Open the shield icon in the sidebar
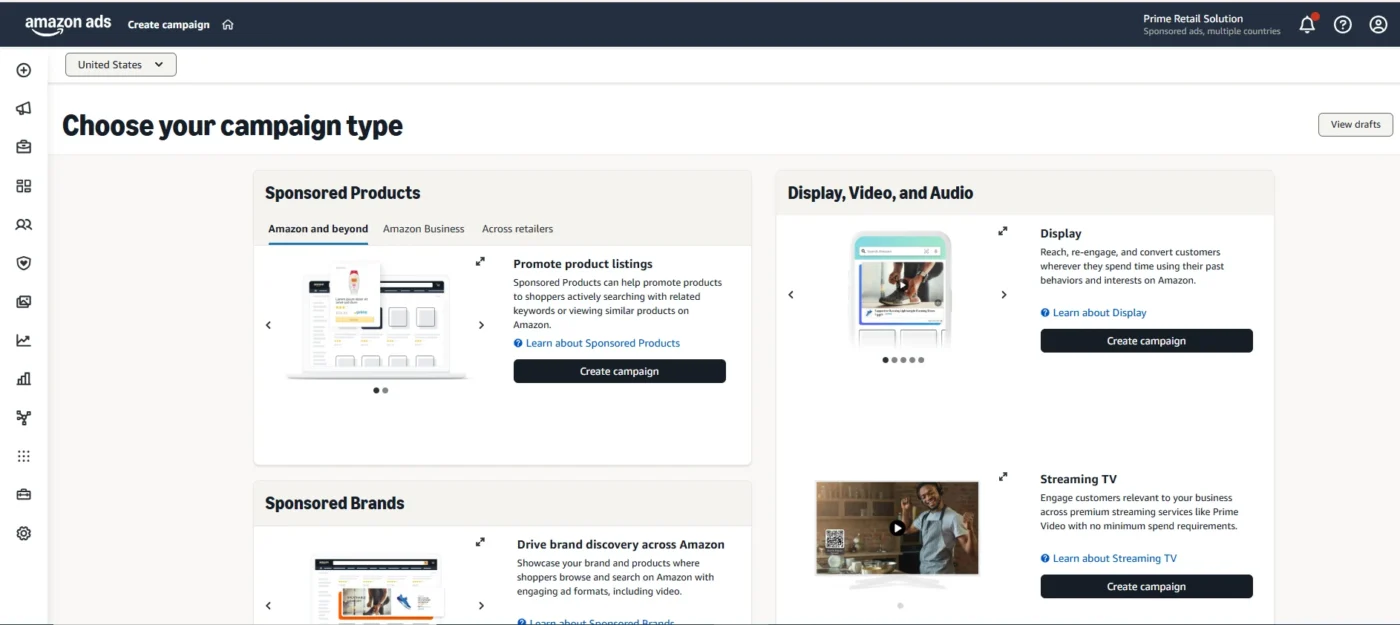1400x625 pixels. (x=24, y=263)
